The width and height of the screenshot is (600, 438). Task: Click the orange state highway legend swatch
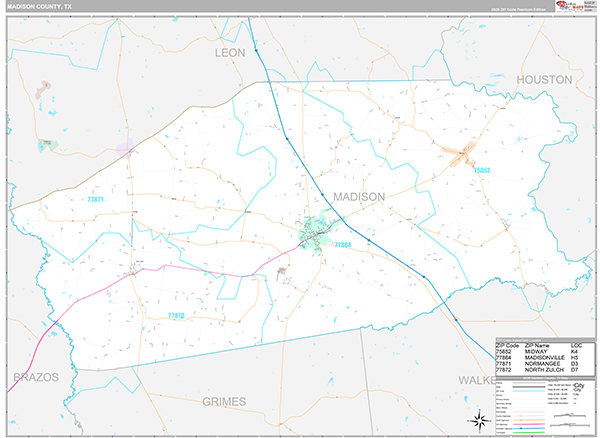point(529,420)
